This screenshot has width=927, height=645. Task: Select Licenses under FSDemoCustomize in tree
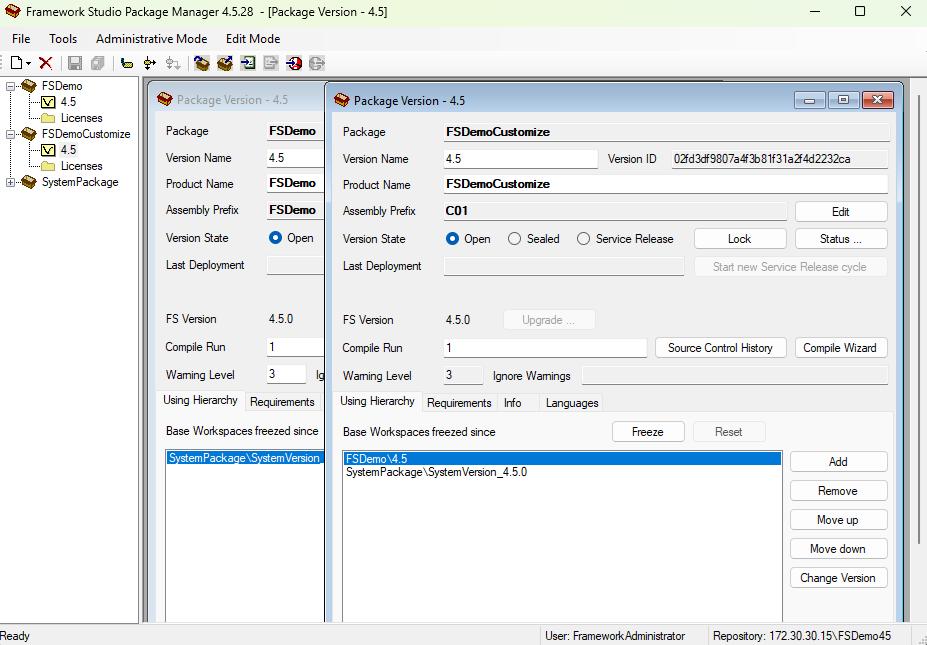point(82,166)
